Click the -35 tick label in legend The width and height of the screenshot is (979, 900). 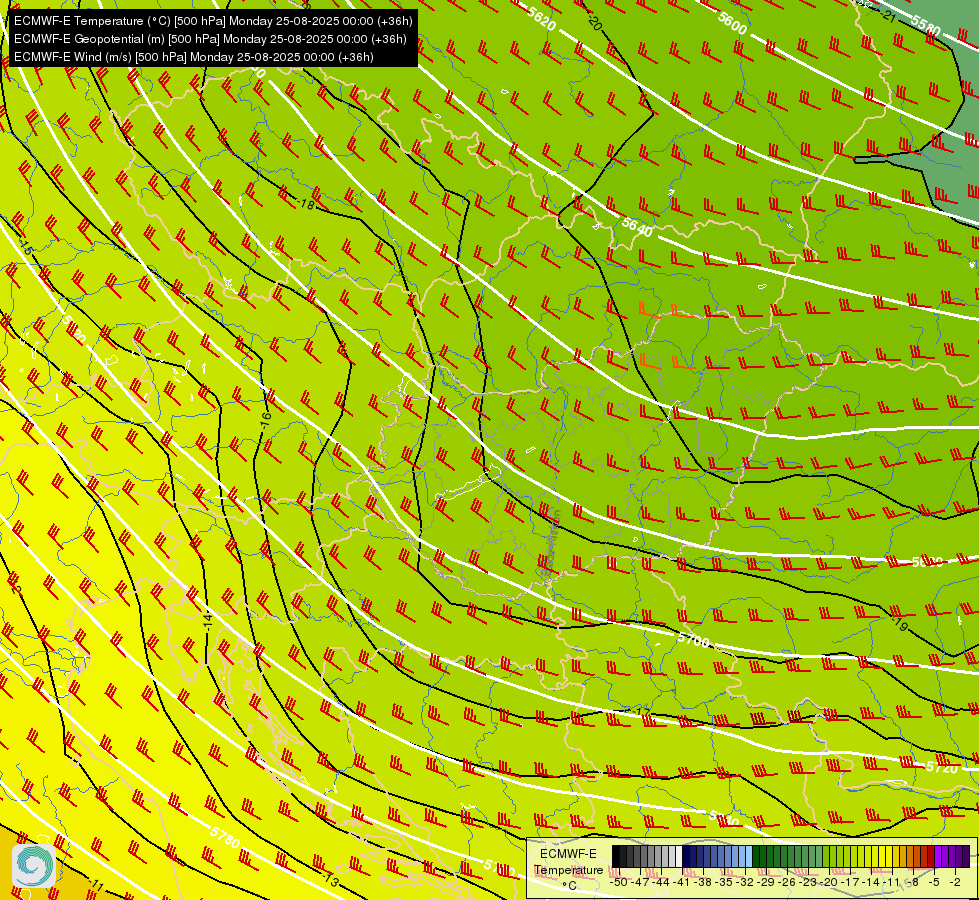point(726,882)
